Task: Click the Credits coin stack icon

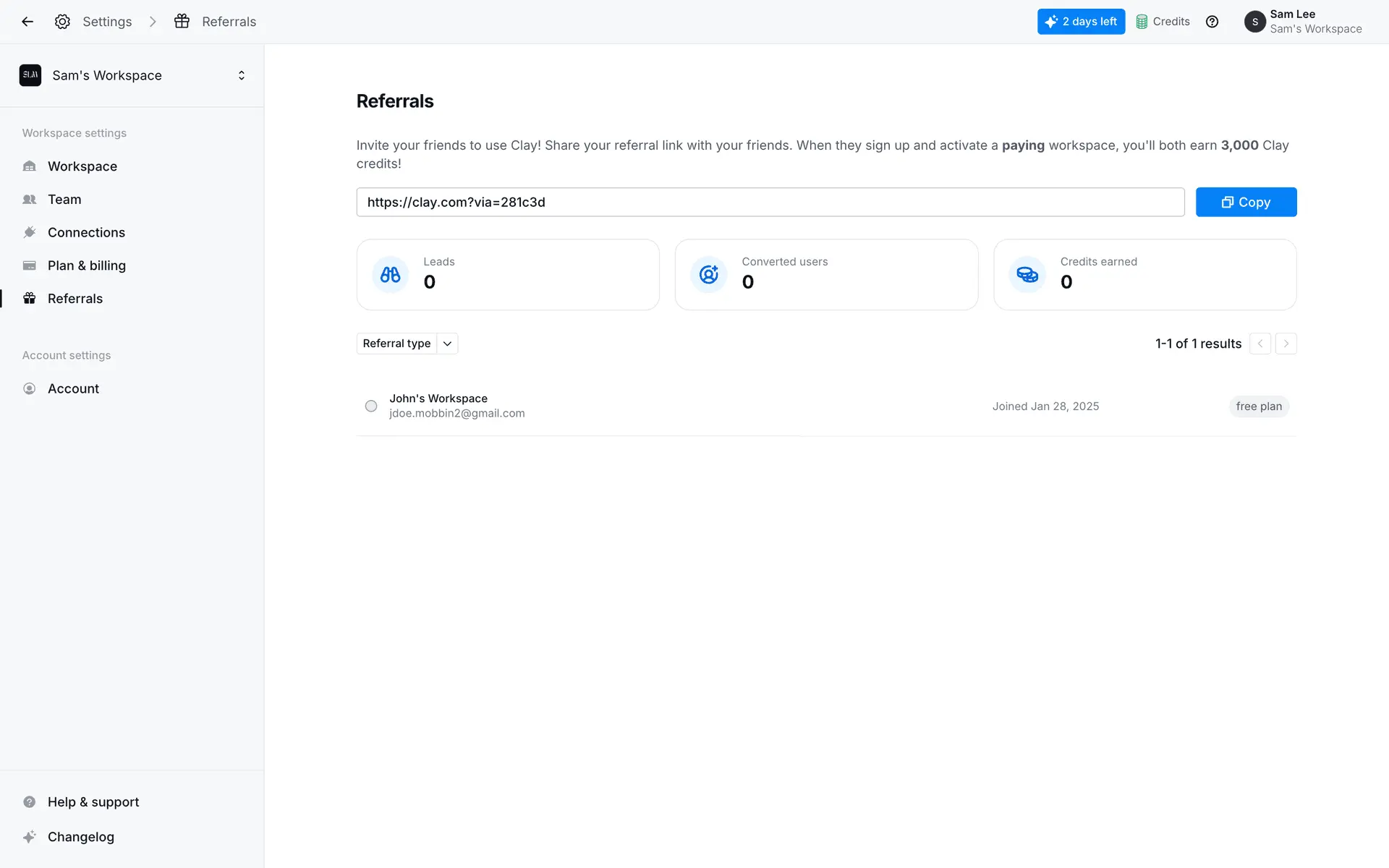Action: coord(1142,22)
